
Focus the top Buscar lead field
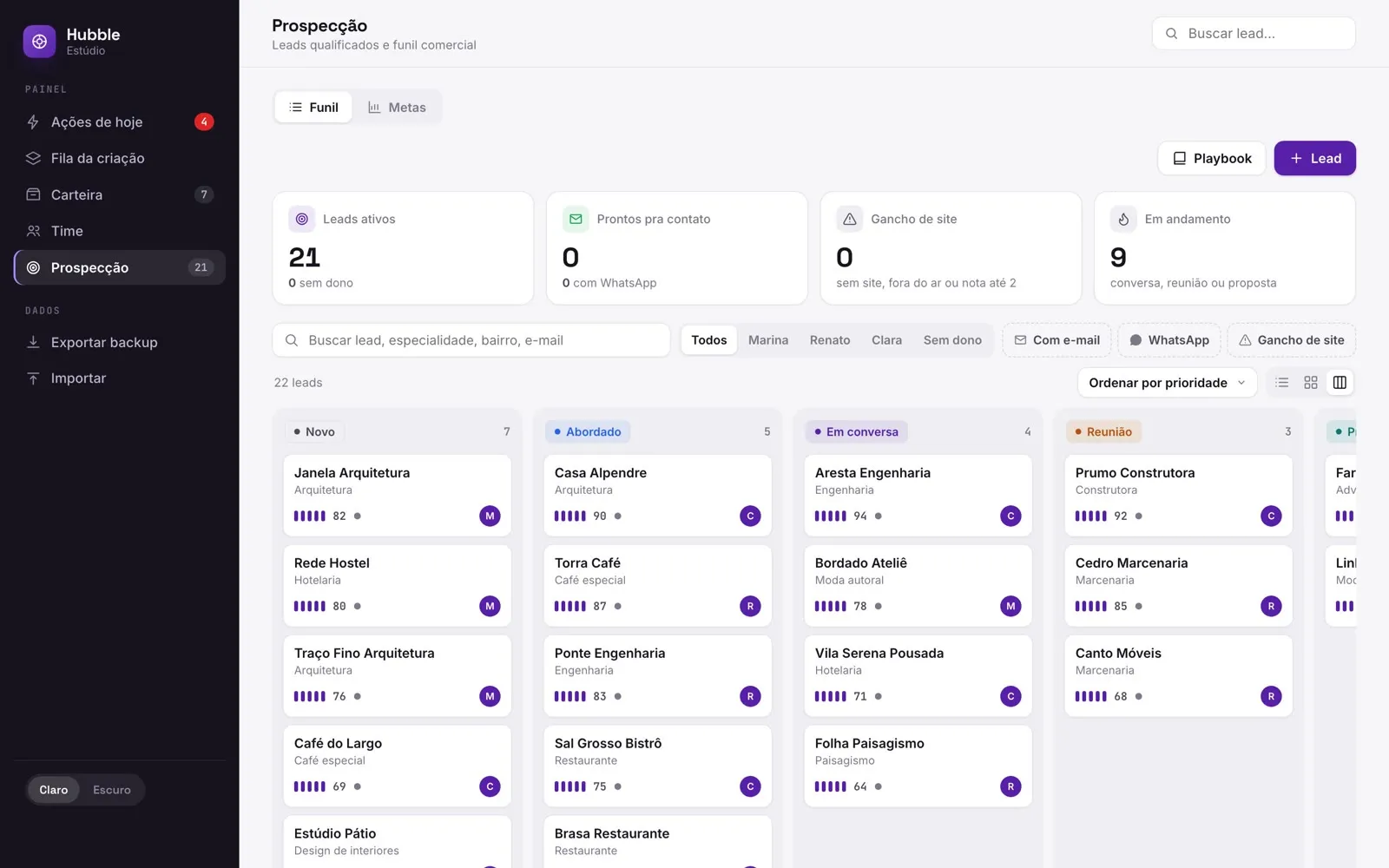tap(1254, 33)
